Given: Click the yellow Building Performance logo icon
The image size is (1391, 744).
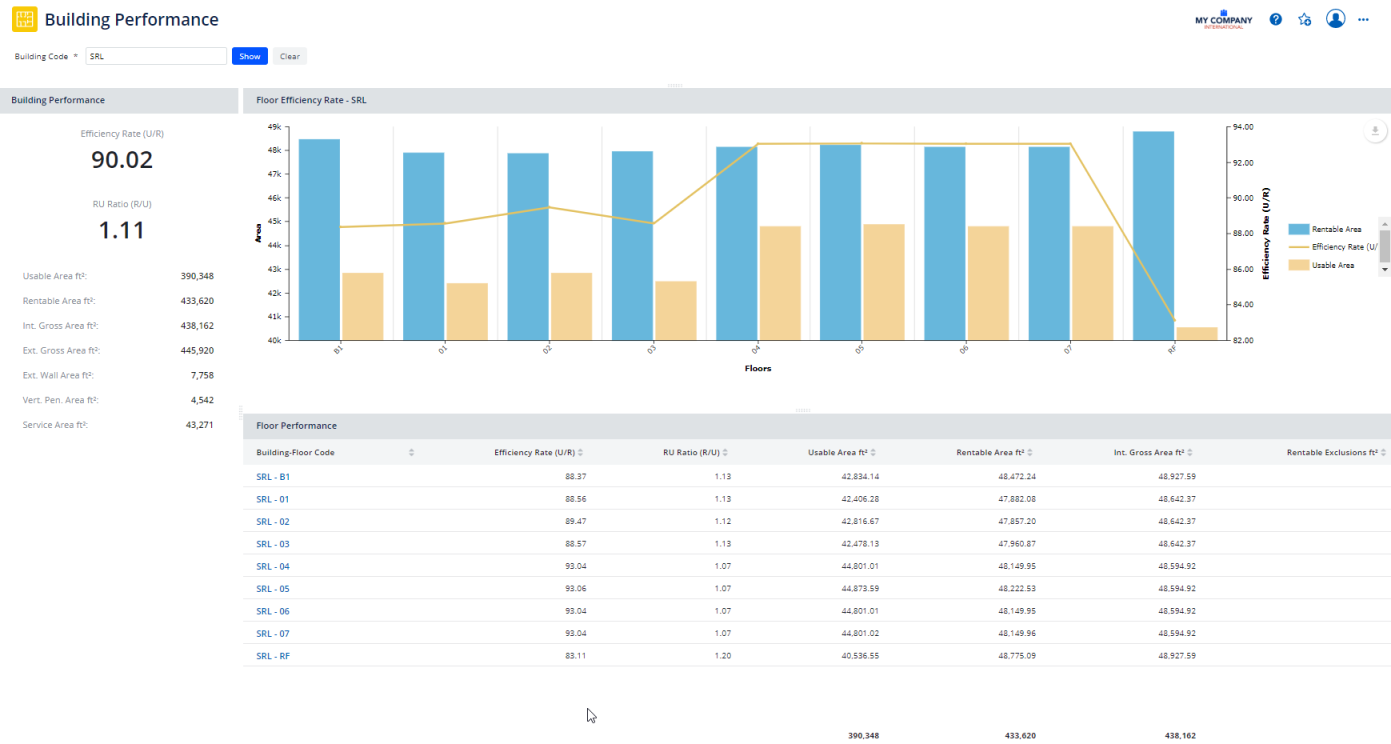Looking at the screenshot, I should tap(23, 18).
